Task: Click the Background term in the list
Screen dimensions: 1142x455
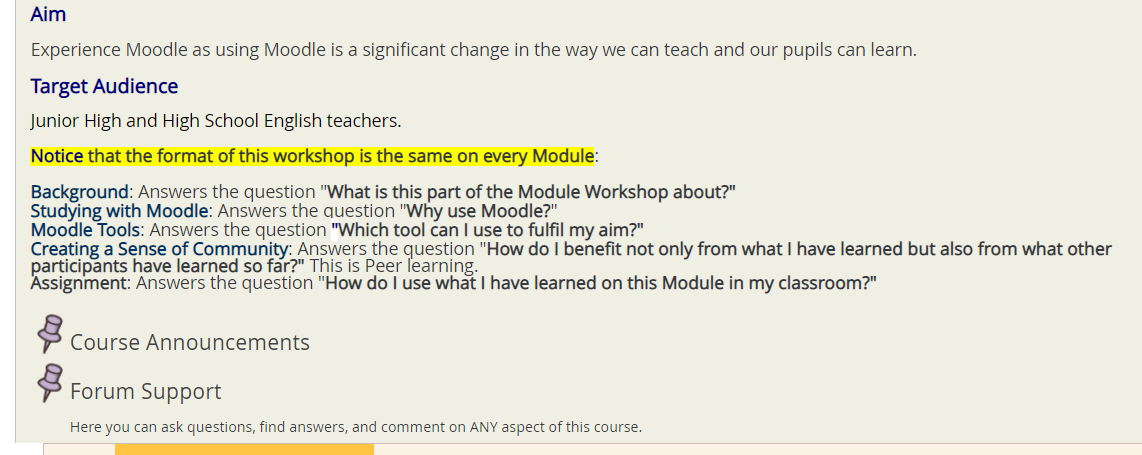Action: coord(79,192)
